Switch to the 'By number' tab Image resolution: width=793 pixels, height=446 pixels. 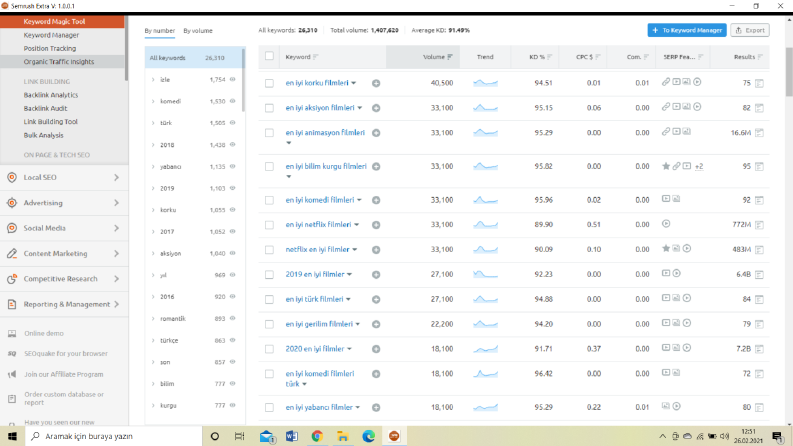[159, 31]
